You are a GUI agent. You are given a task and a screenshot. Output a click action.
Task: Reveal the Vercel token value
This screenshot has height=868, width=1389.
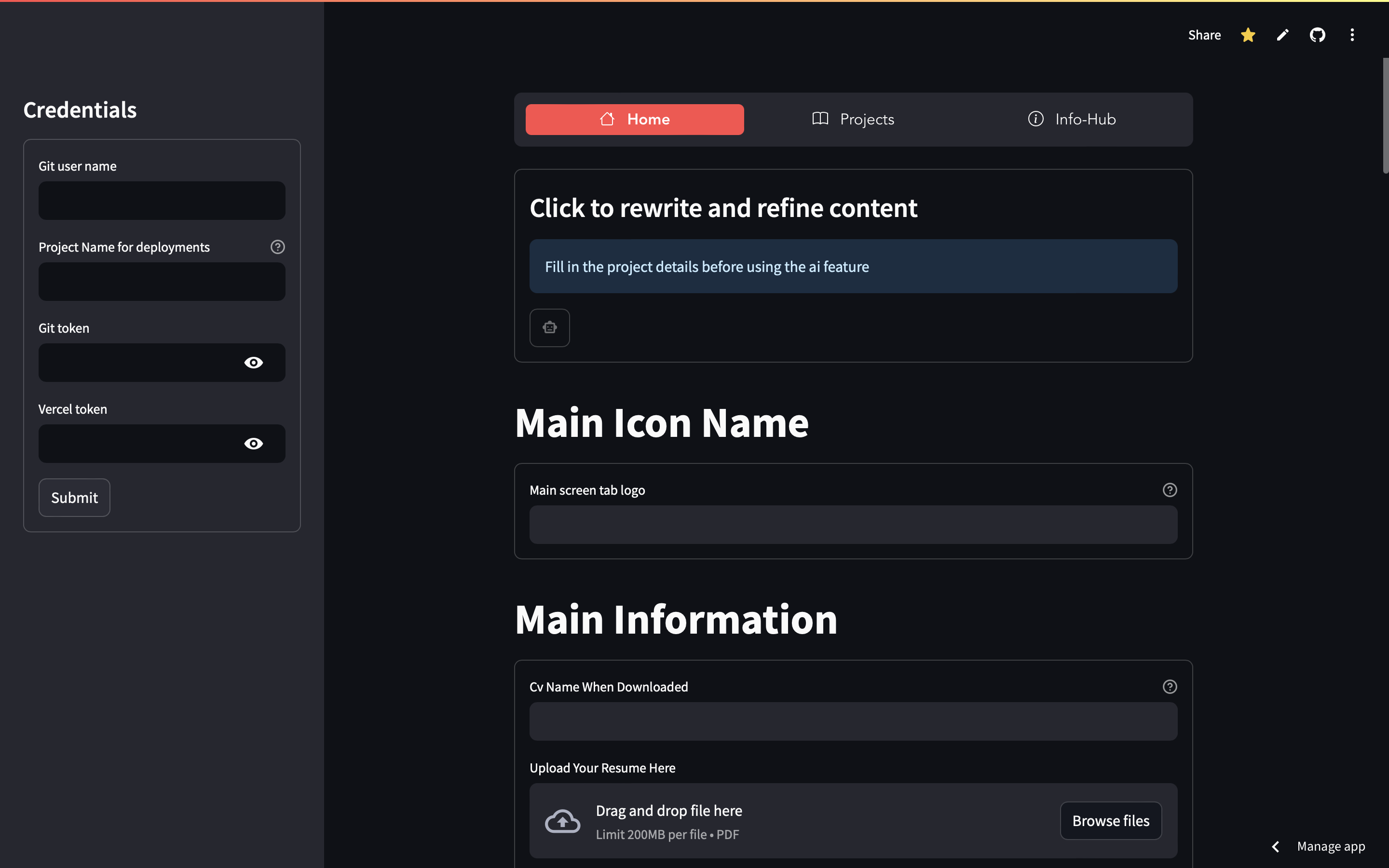coord(253,444)
